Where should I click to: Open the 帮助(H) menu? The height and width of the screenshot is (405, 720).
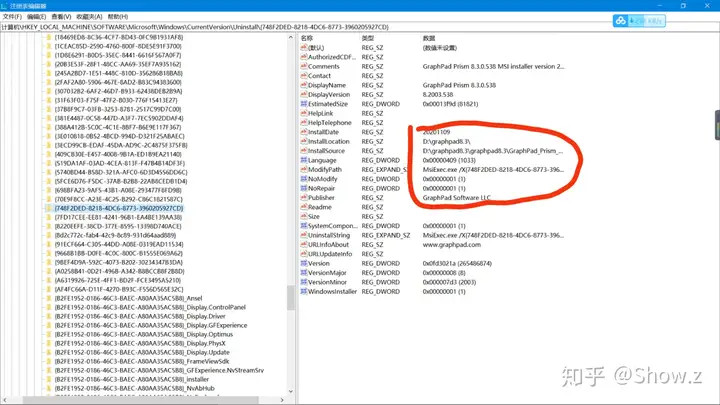(118, 17)
